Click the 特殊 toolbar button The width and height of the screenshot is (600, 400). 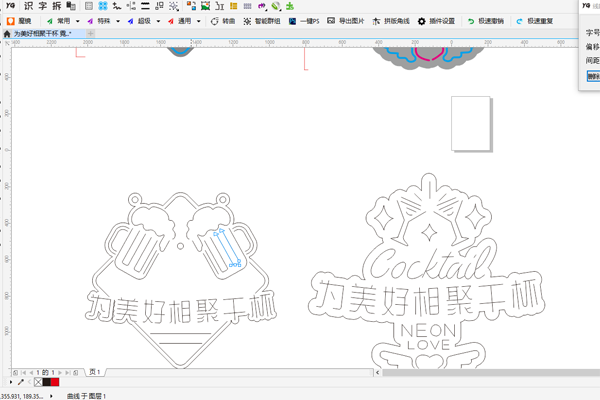(x=99, y=21)
